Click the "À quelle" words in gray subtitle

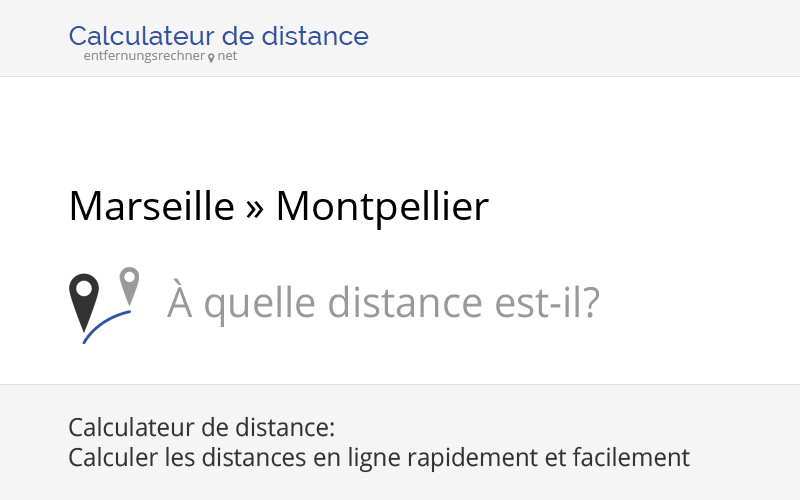(x=241, y=302)
